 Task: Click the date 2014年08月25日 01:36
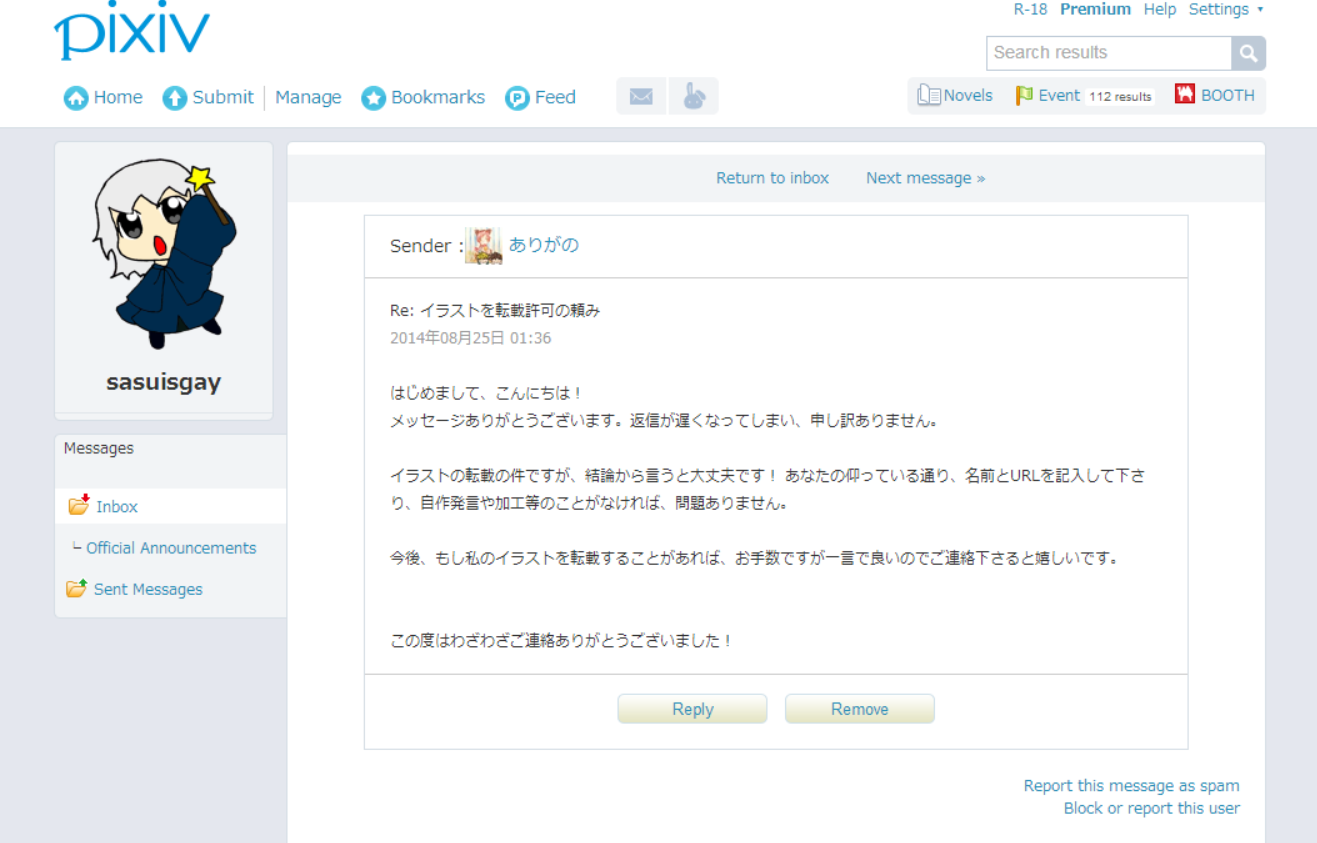coord(470,338)
